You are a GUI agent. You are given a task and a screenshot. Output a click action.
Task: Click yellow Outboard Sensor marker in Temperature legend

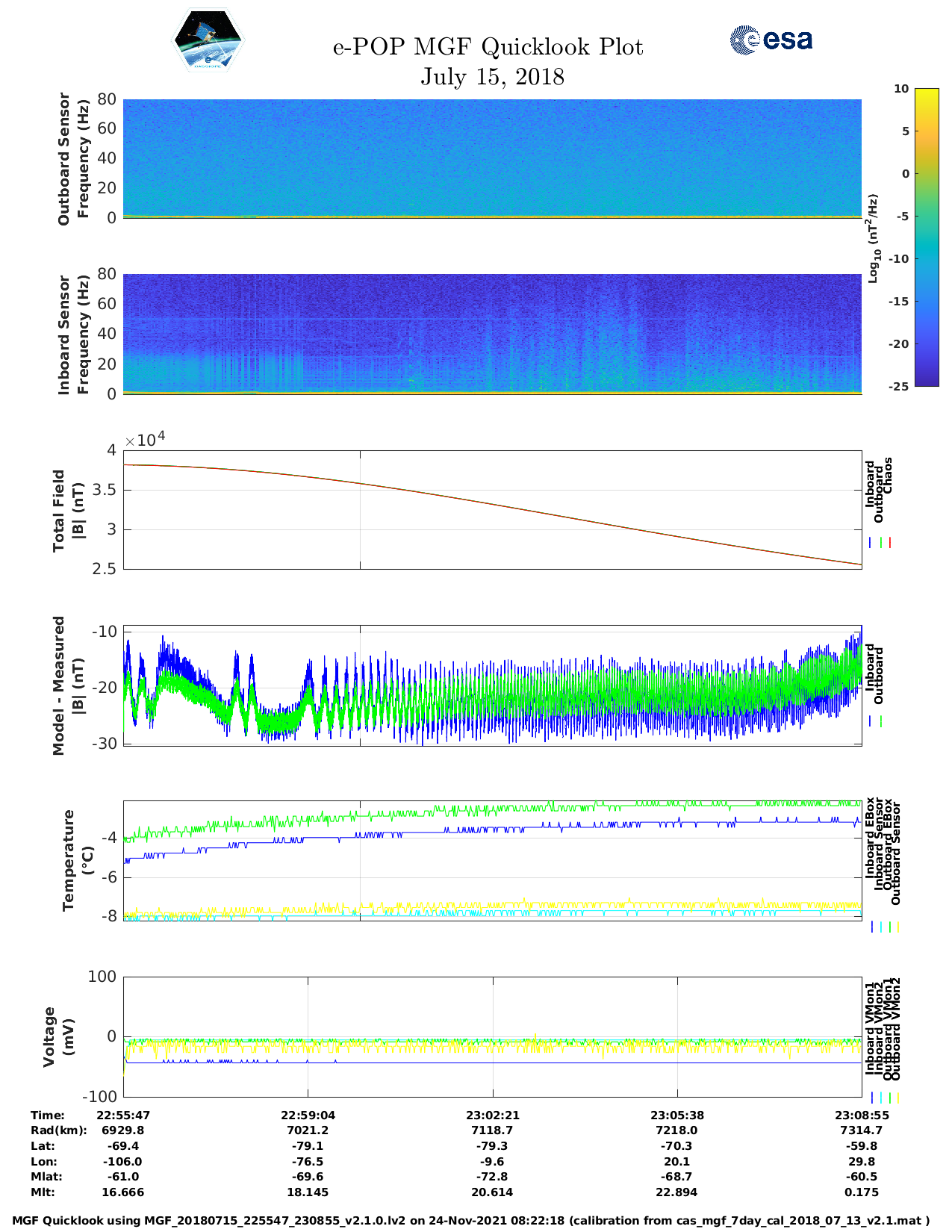[x=897, y=927]
